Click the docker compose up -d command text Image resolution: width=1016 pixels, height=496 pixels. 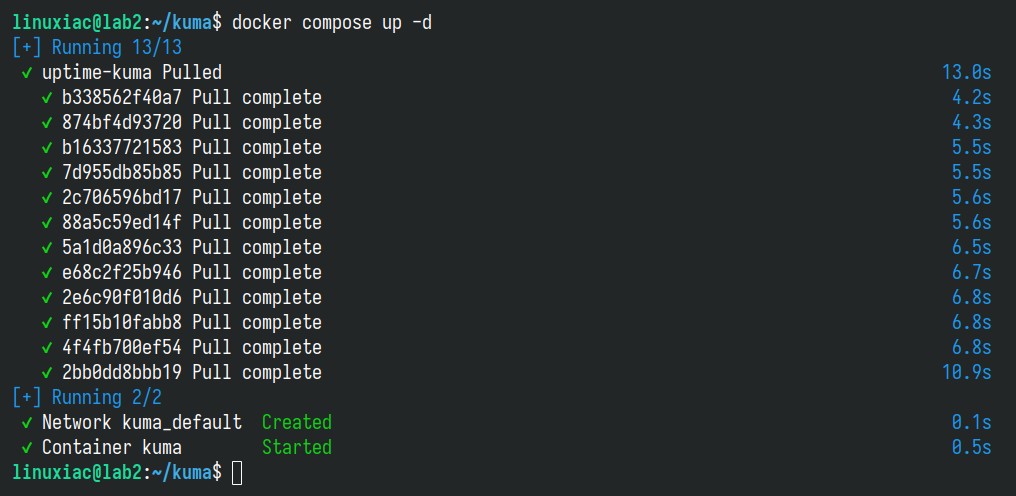click(332, 23)
